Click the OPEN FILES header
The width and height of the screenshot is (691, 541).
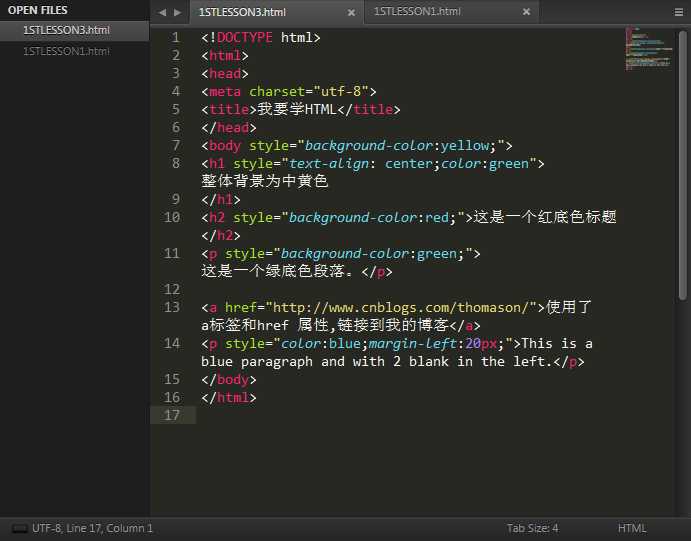tap(37, 10)
